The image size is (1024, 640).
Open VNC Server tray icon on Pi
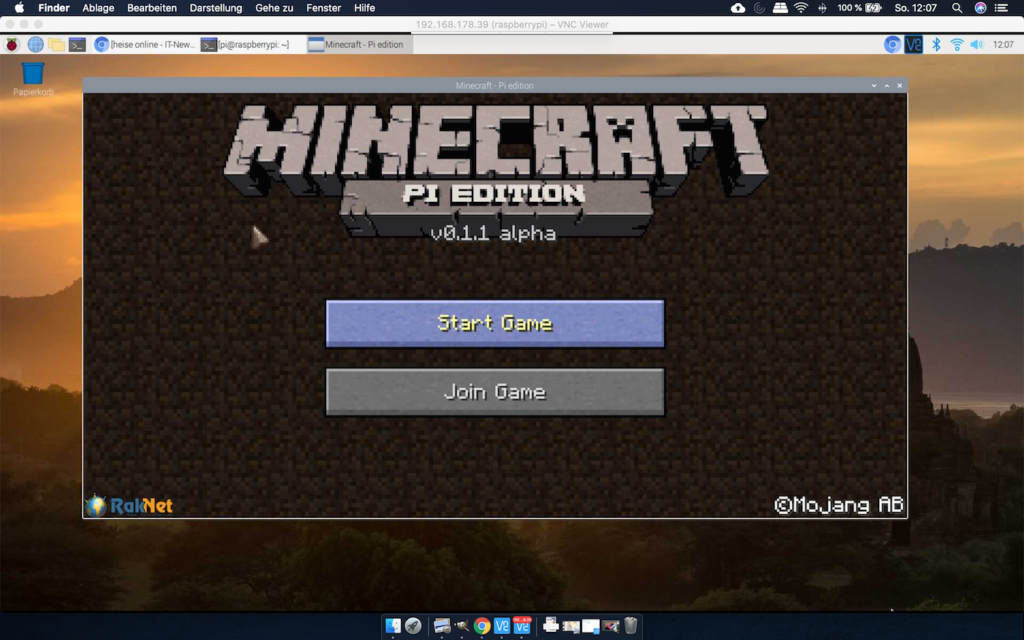click(914, 44)
